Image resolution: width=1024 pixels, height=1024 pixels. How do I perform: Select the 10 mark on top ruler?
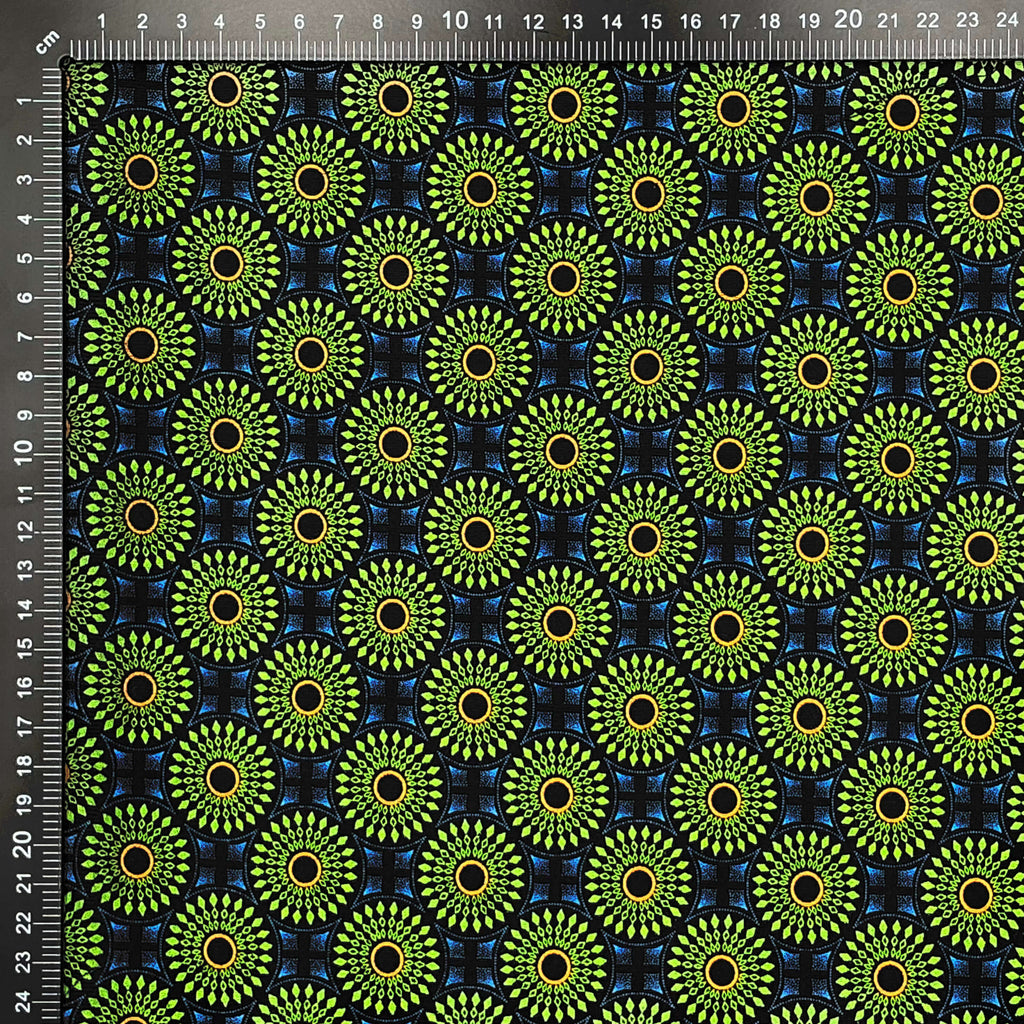(x=455, y=21)
